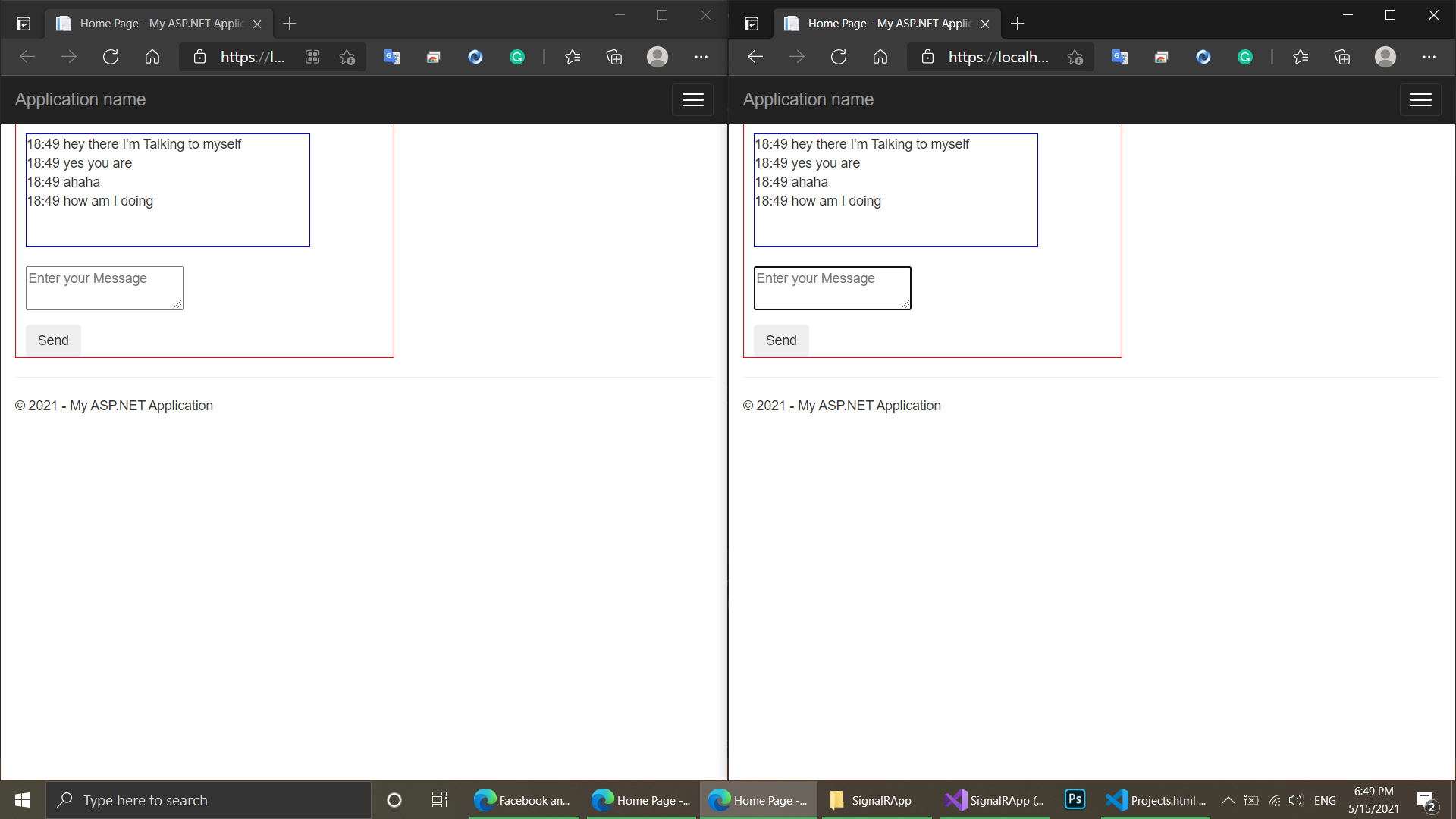The image size is (1456, 819).
Task: Toggle navbar hamburger menu in left page
Action: [x=693, y=99]
